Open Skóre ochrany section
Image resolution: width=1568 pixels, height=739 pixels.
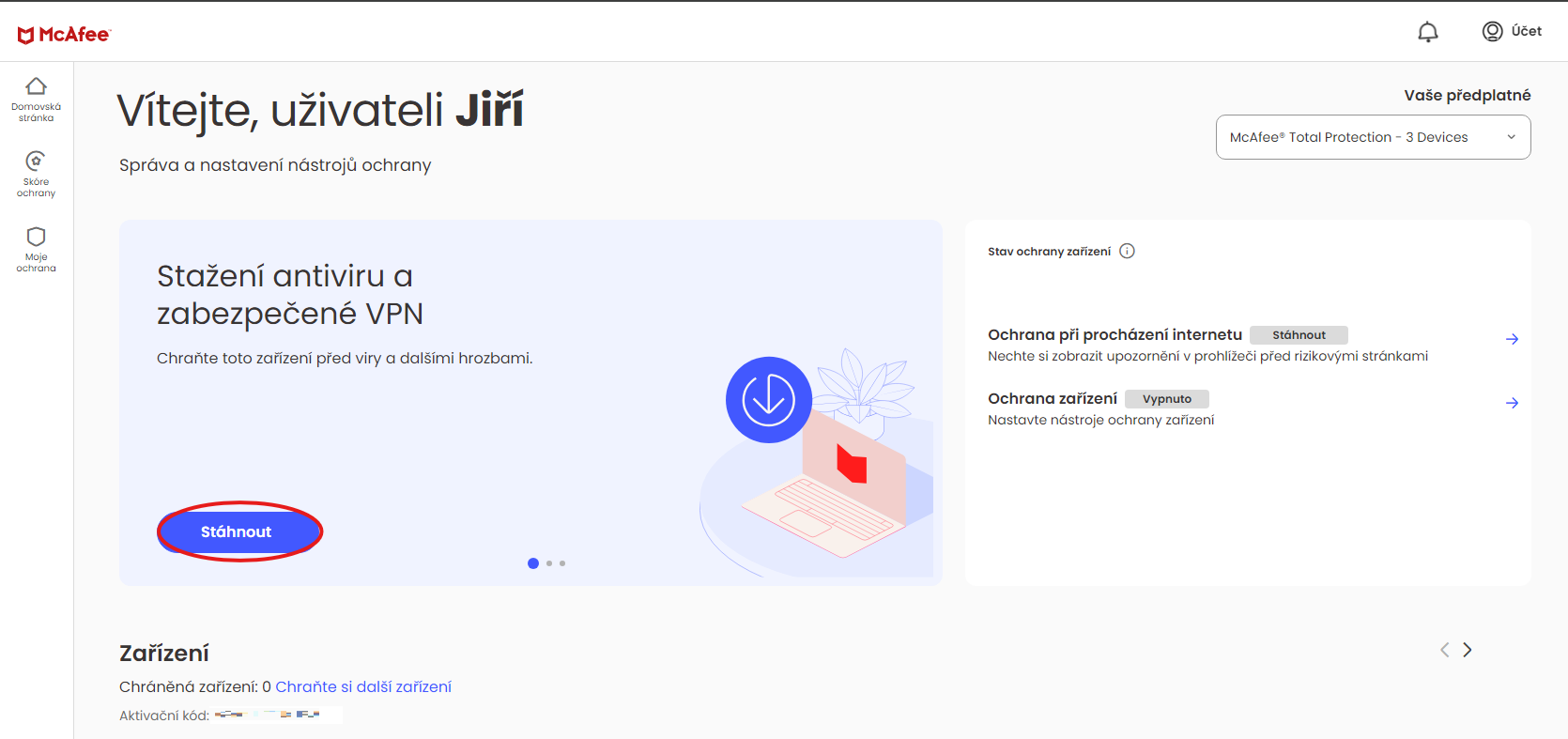[36, 175]
